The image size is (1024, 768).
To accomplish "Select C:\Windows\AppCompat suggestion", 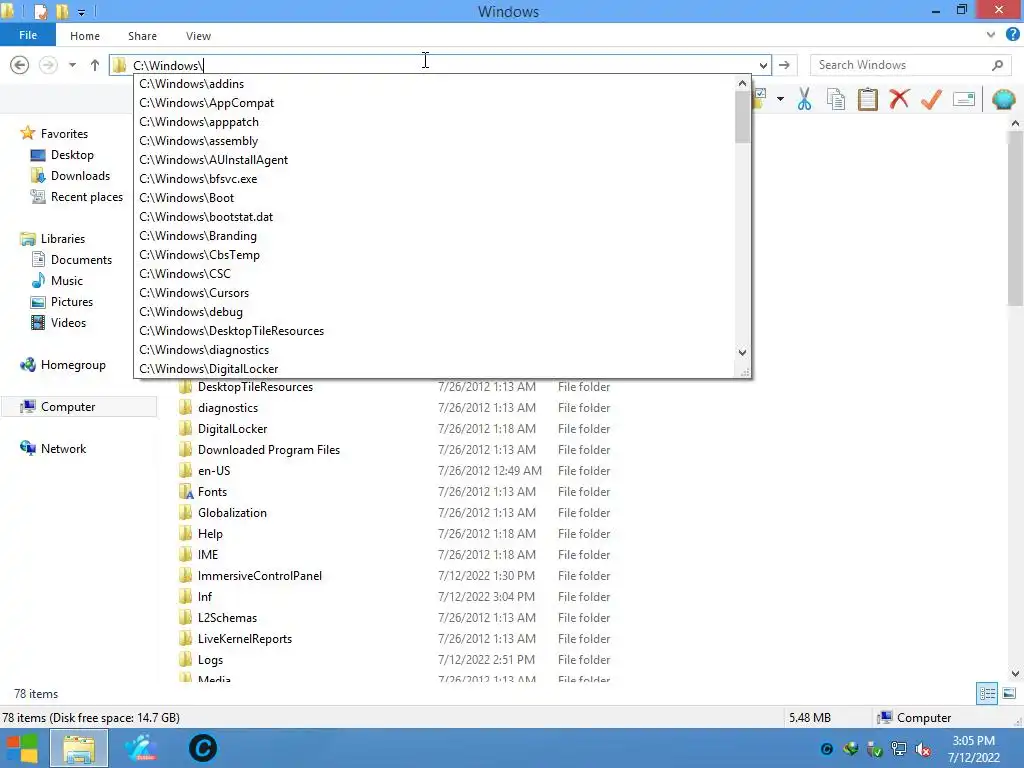I will [x=434, y=103].
